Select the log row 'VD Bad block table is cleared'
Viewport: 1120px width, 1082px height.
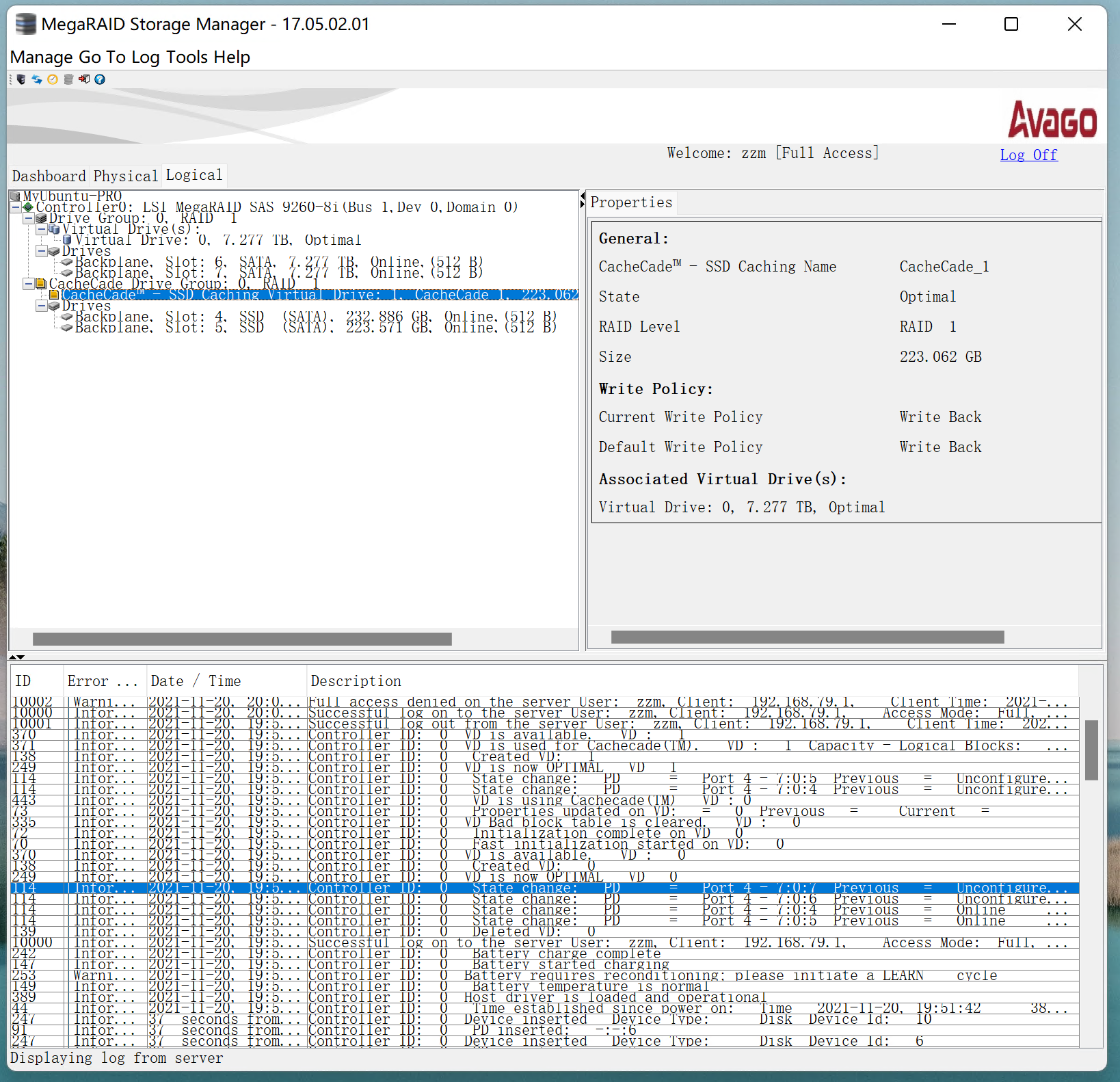pos(545,822)
